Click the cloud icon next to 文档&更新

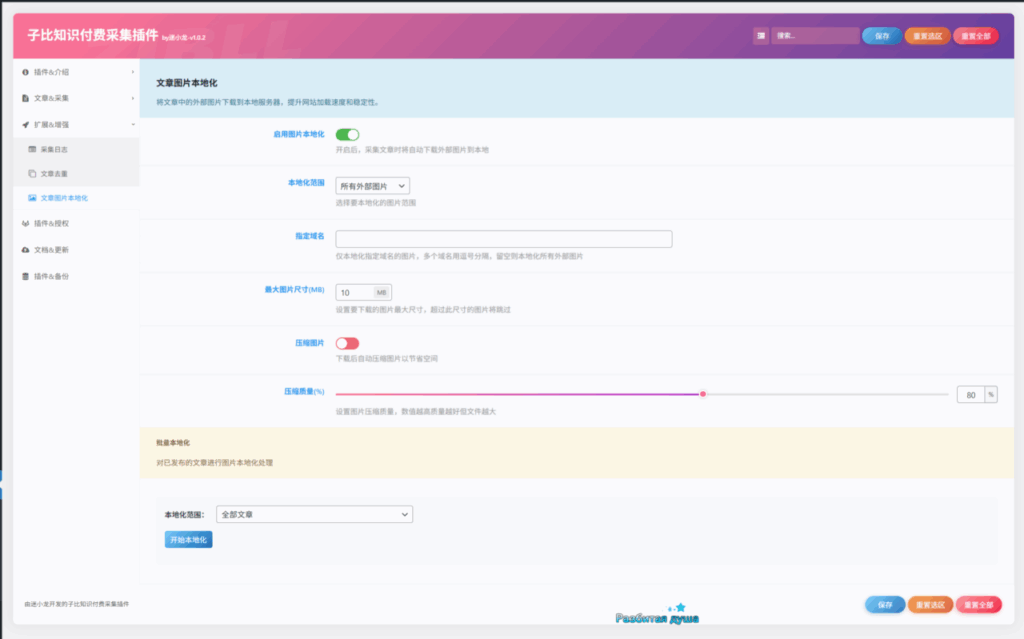[25, 250]
